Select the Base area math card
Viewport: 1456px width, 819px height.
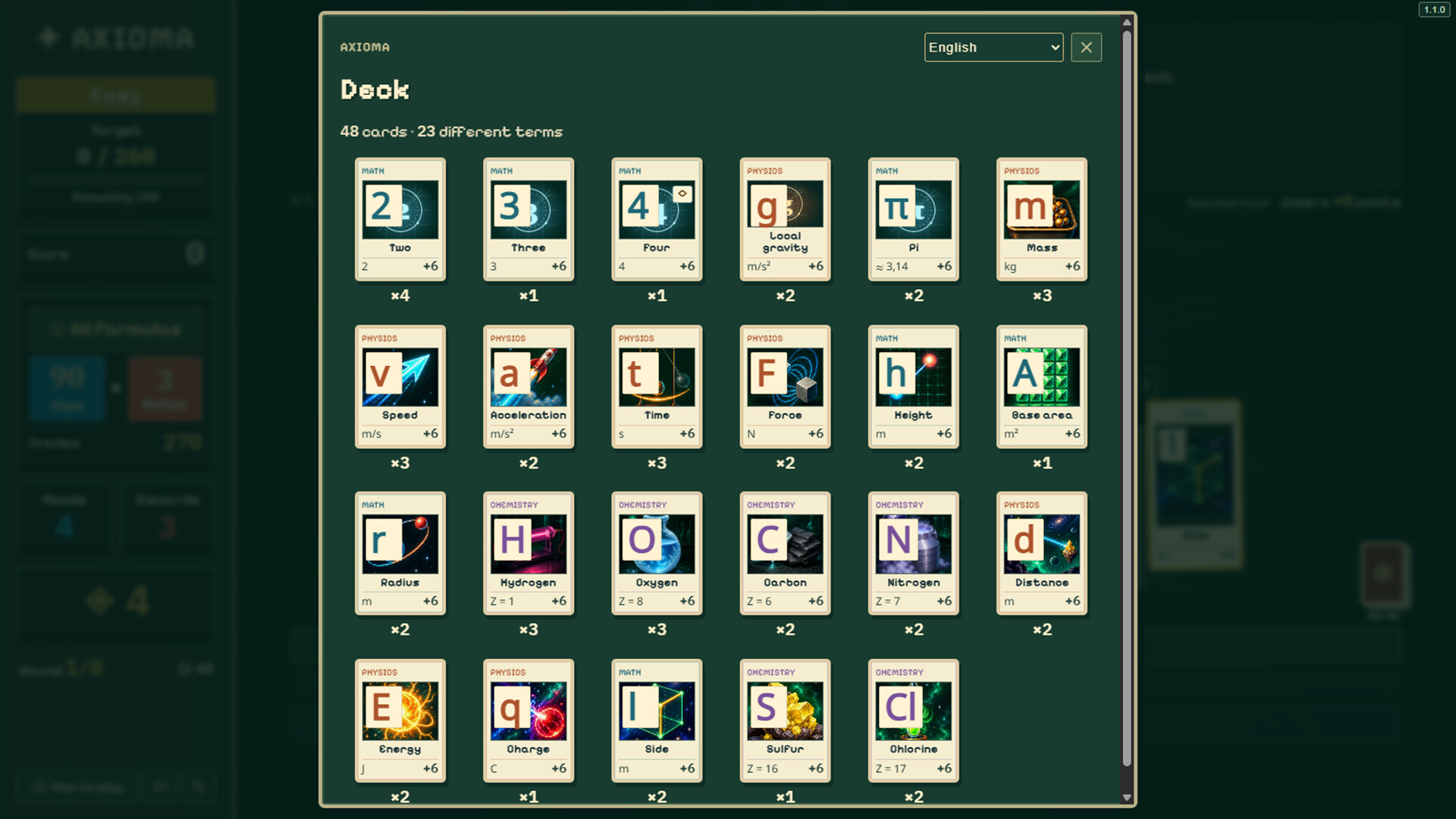(x=1042, y=387)
